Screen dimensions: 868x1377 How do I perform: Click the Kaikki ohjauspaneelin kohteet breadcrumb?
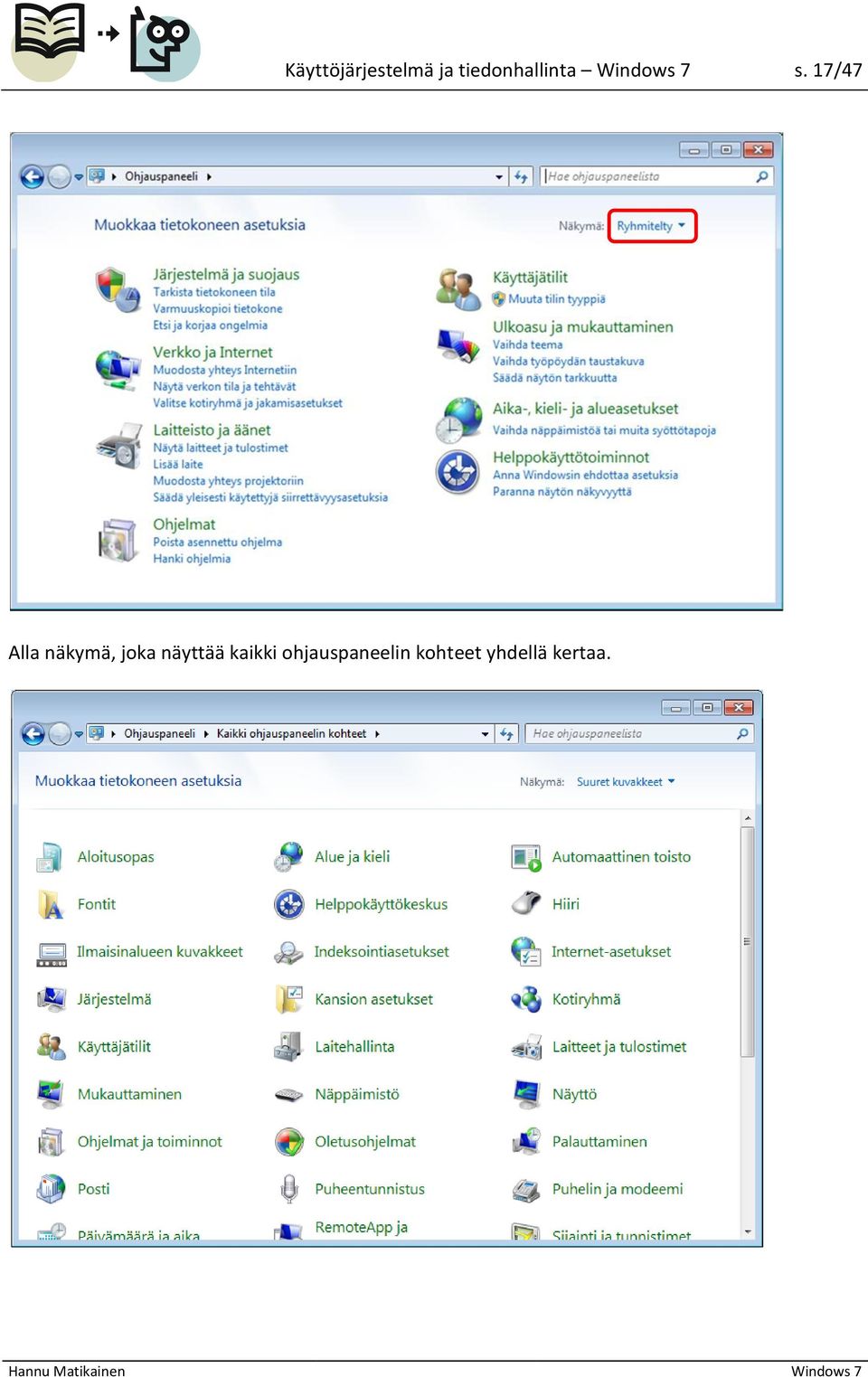(291, 733)
